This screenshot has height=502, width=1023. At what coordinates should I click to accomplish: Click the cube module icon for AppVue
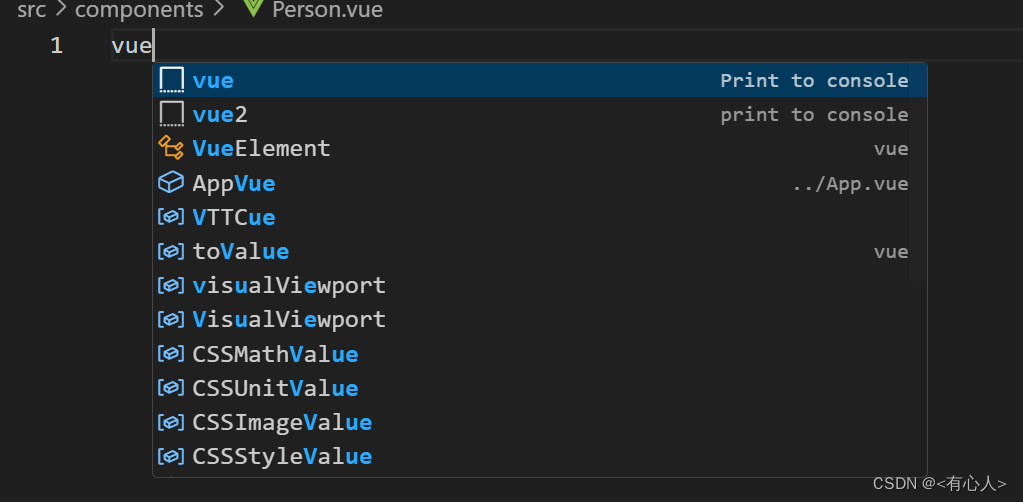(171, 183)
